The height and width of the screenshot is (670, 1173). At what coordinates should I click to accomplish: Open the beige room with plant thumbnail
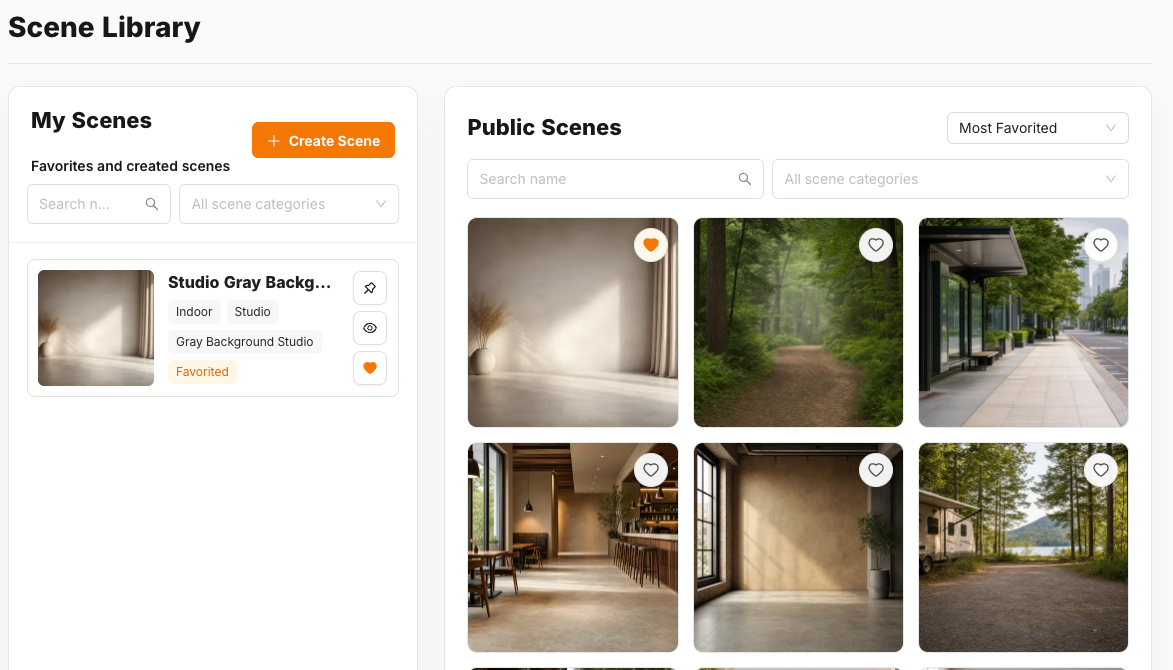tap(798, 547)
